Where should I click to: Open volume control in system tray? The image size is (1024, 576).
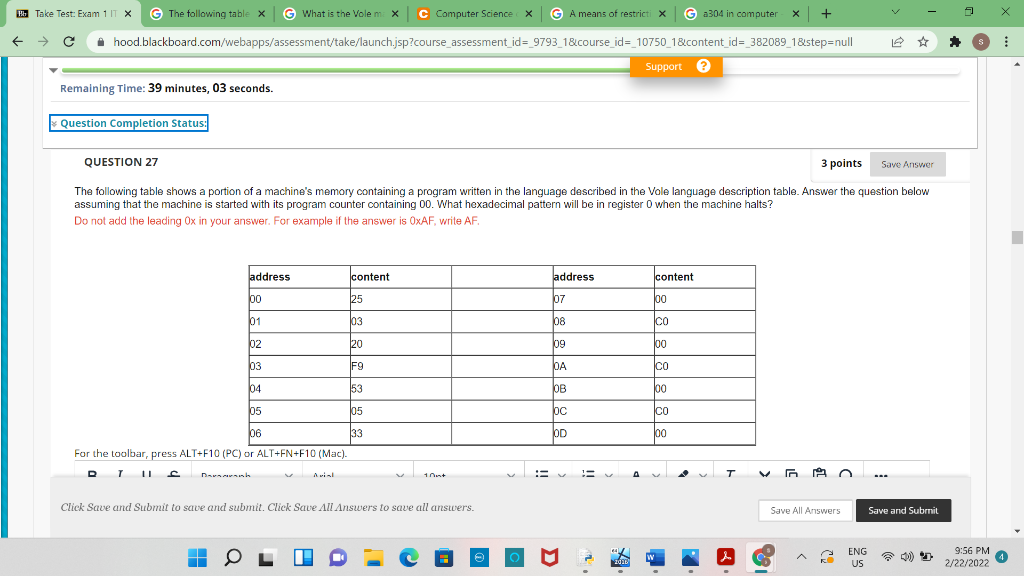pos(906,557)
